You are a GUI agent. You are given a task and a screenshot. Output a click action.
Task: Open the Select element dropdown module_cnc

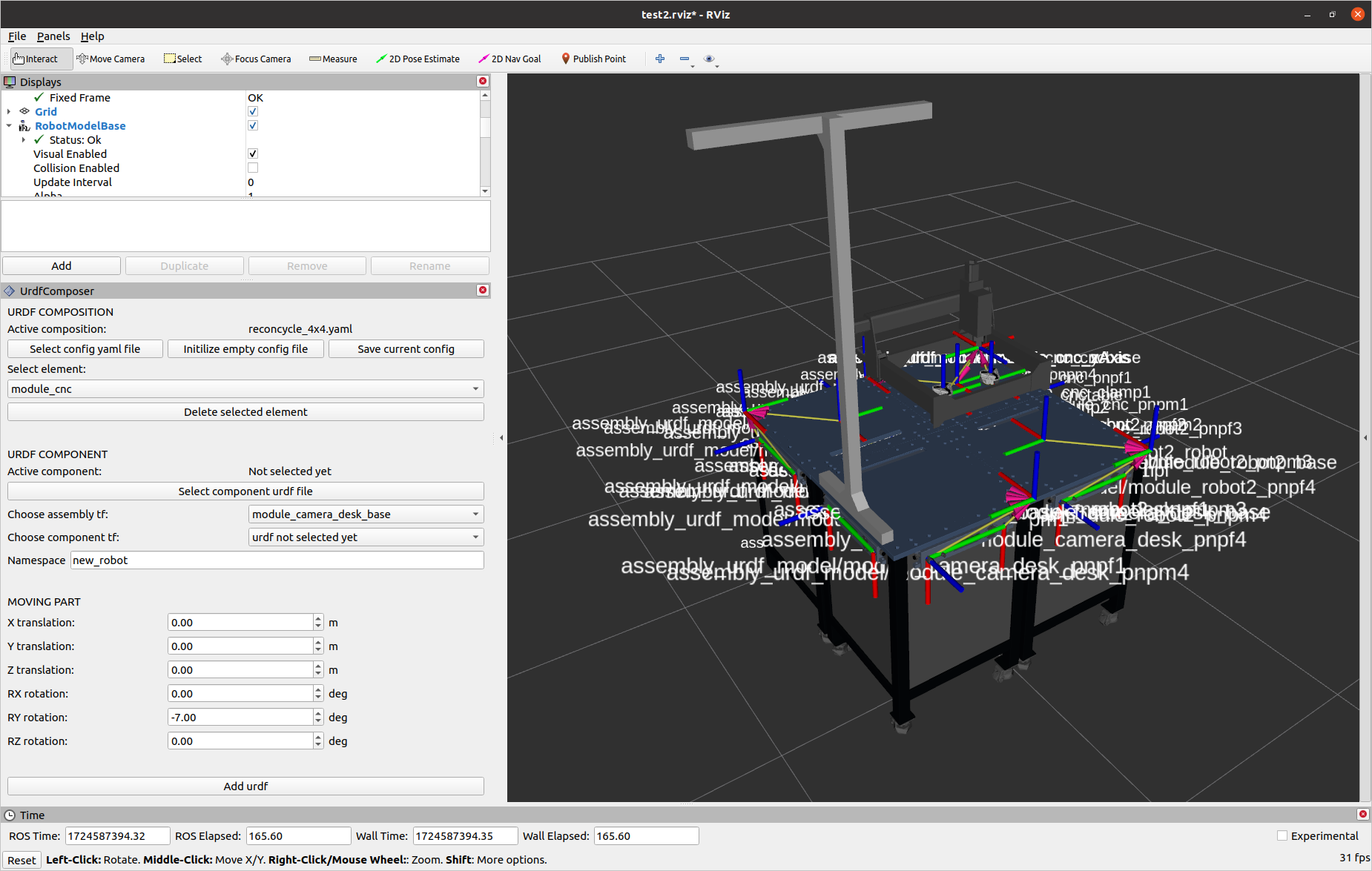245,388
